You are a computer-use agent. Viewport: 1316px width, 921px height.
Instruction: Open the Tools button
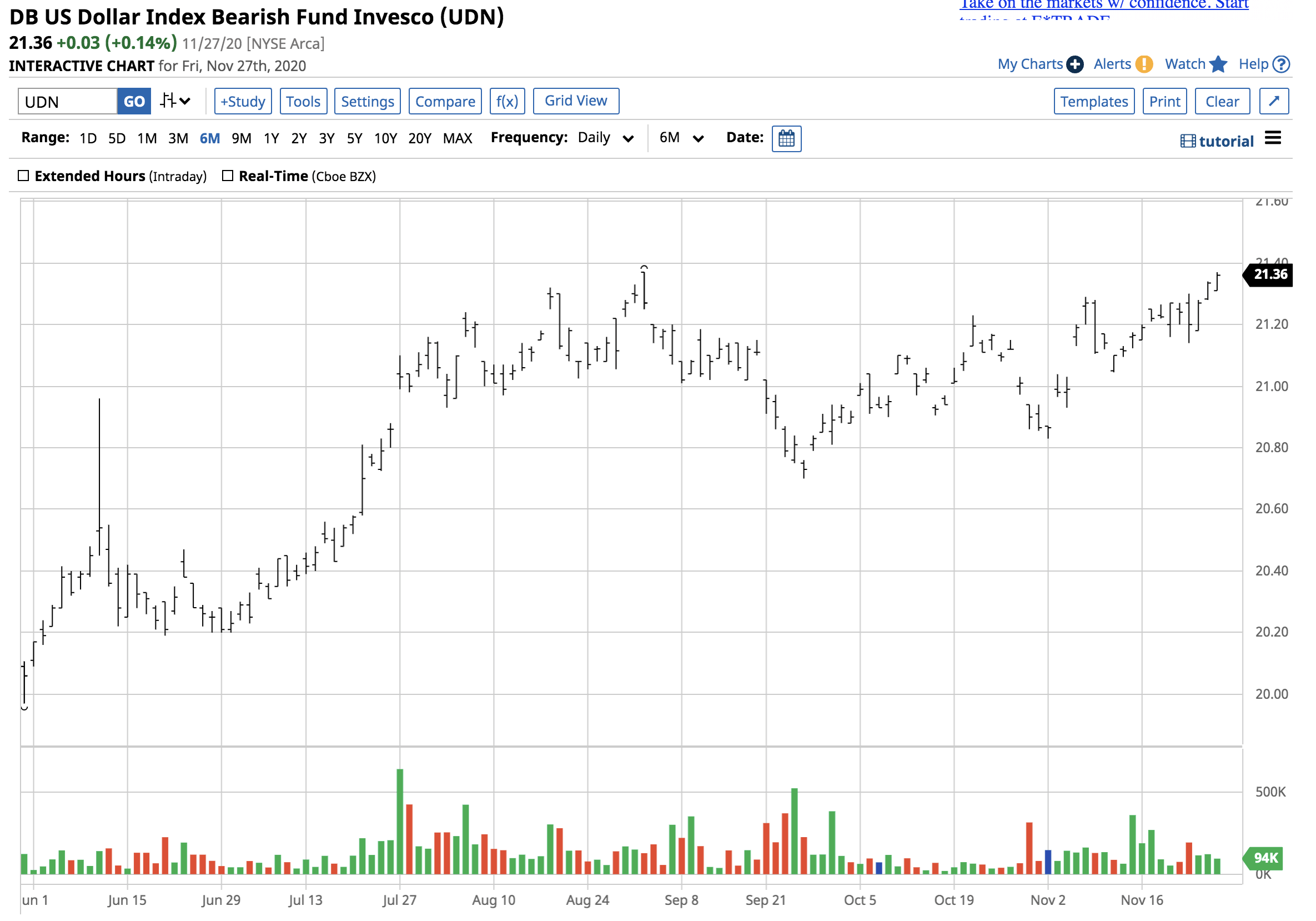(303, 102)
